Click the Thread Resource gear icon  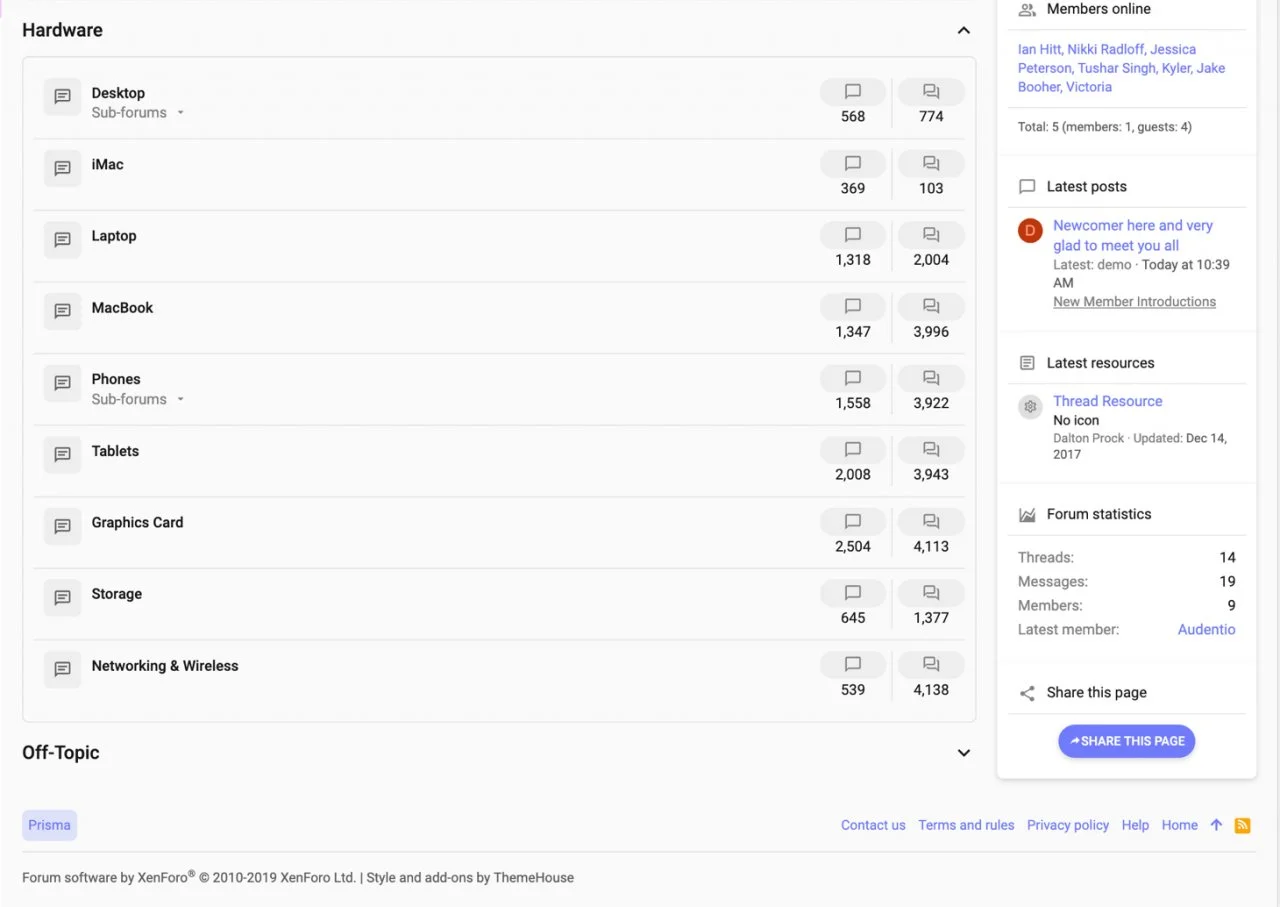(x=1030, y=407)
